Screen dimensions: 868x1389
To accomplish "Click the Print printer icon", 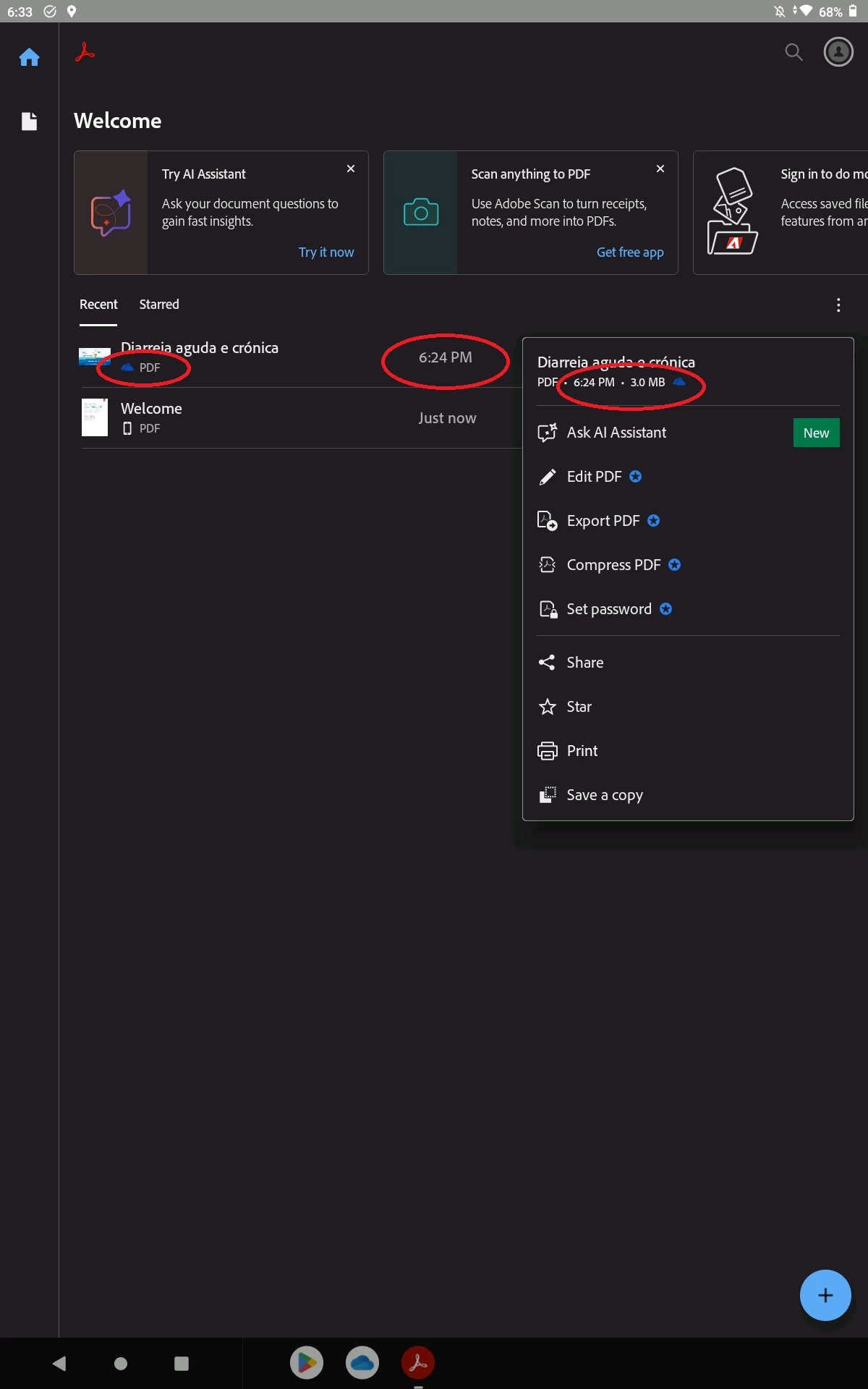I will (x=548, y=751).
